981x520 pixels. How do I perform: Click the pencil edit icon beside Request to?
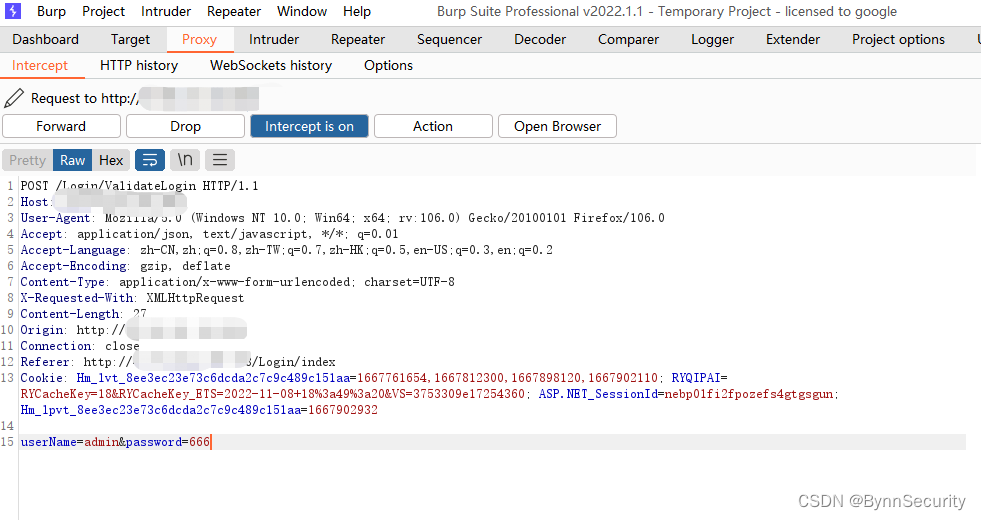click(14, 98)
